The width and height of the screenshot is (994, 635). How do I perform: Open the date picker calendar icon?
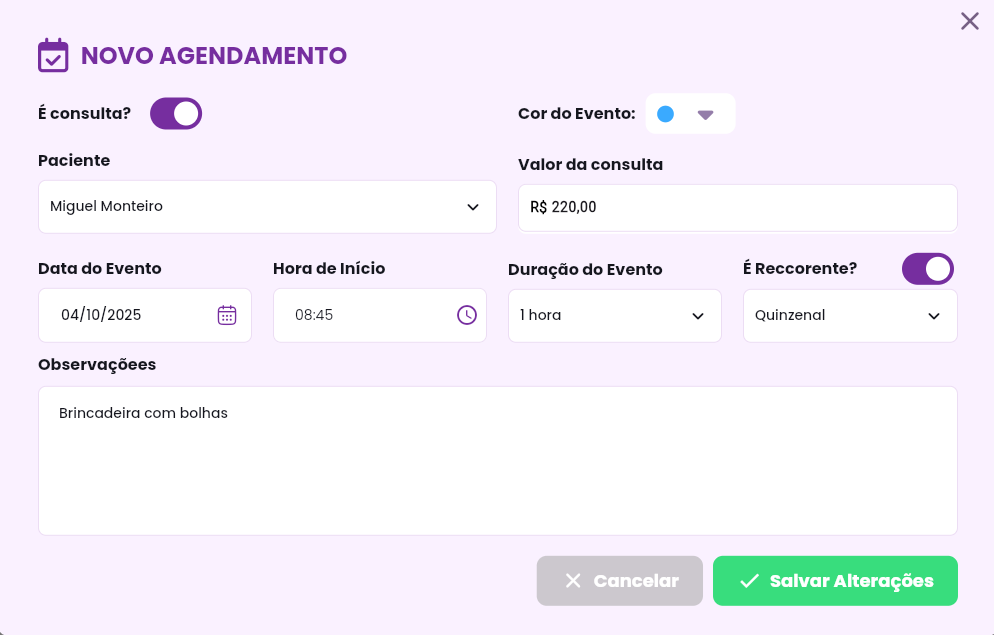227,315
